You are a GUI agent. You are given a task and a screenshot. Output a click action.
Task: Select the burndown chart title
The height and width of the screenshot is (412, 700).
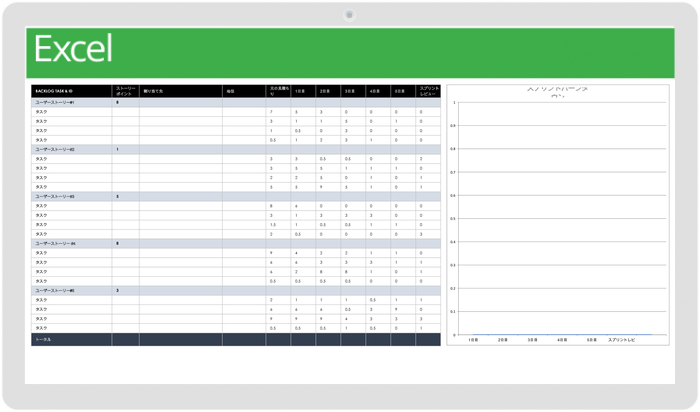pos(558,92)
